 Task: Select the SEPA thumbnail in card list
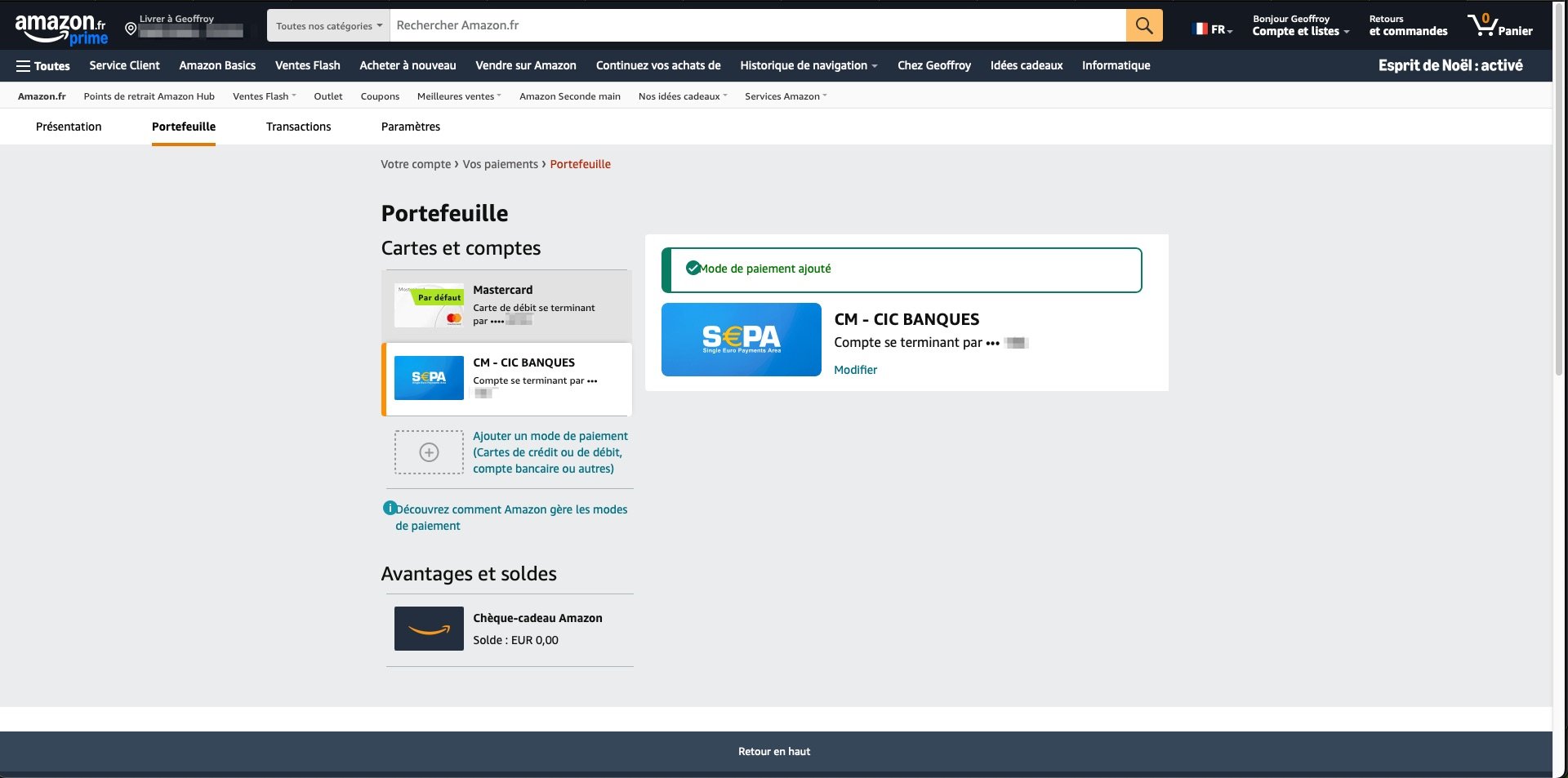coord(429,378)
